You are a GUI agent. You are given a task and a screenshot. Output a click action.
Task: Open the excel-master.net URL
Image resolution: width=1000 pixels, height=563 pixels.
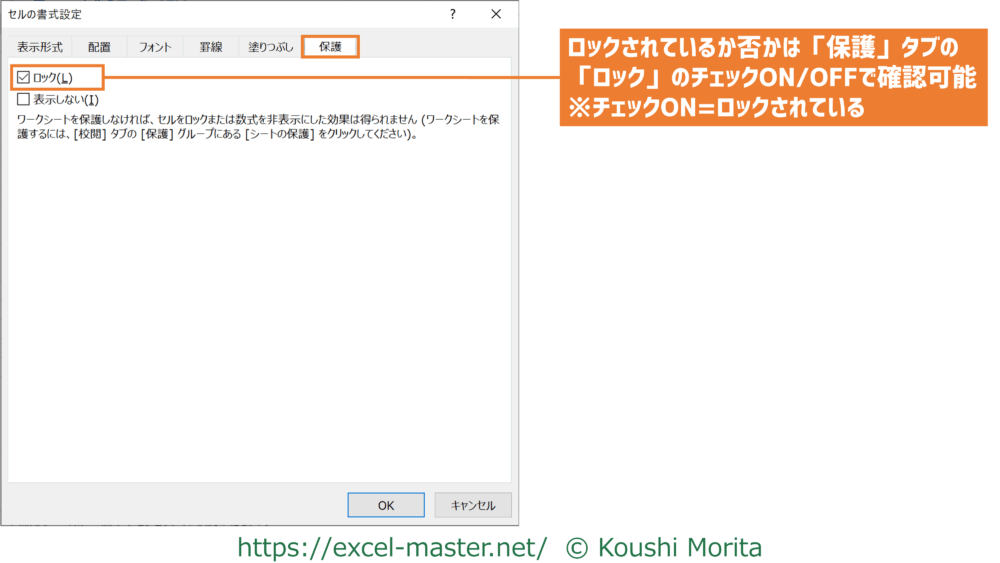pyautogui.click(x=392, y=547)
